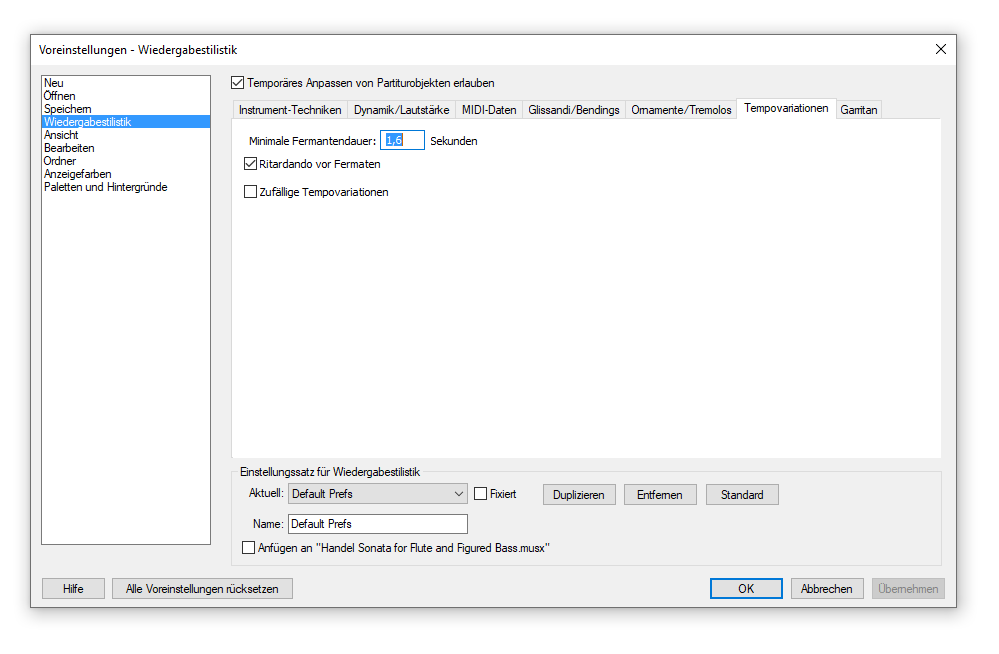
Task: Click the Entfernen button
Action: [x=660, y=495]
